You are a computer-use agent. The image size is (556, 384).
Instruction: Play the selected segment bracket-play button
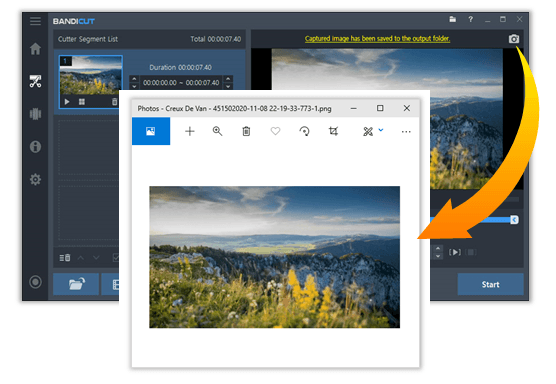[x=455, y=252]
